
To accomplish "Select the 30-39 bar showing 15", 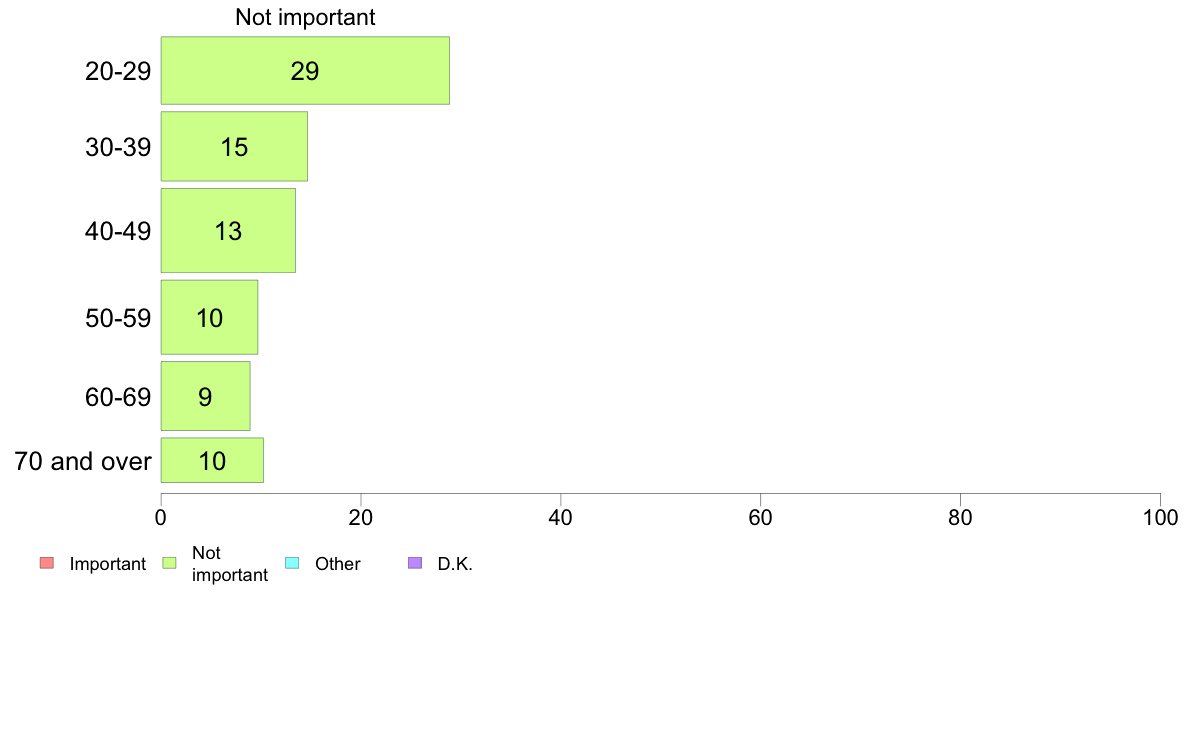I will tap(234, 147).
